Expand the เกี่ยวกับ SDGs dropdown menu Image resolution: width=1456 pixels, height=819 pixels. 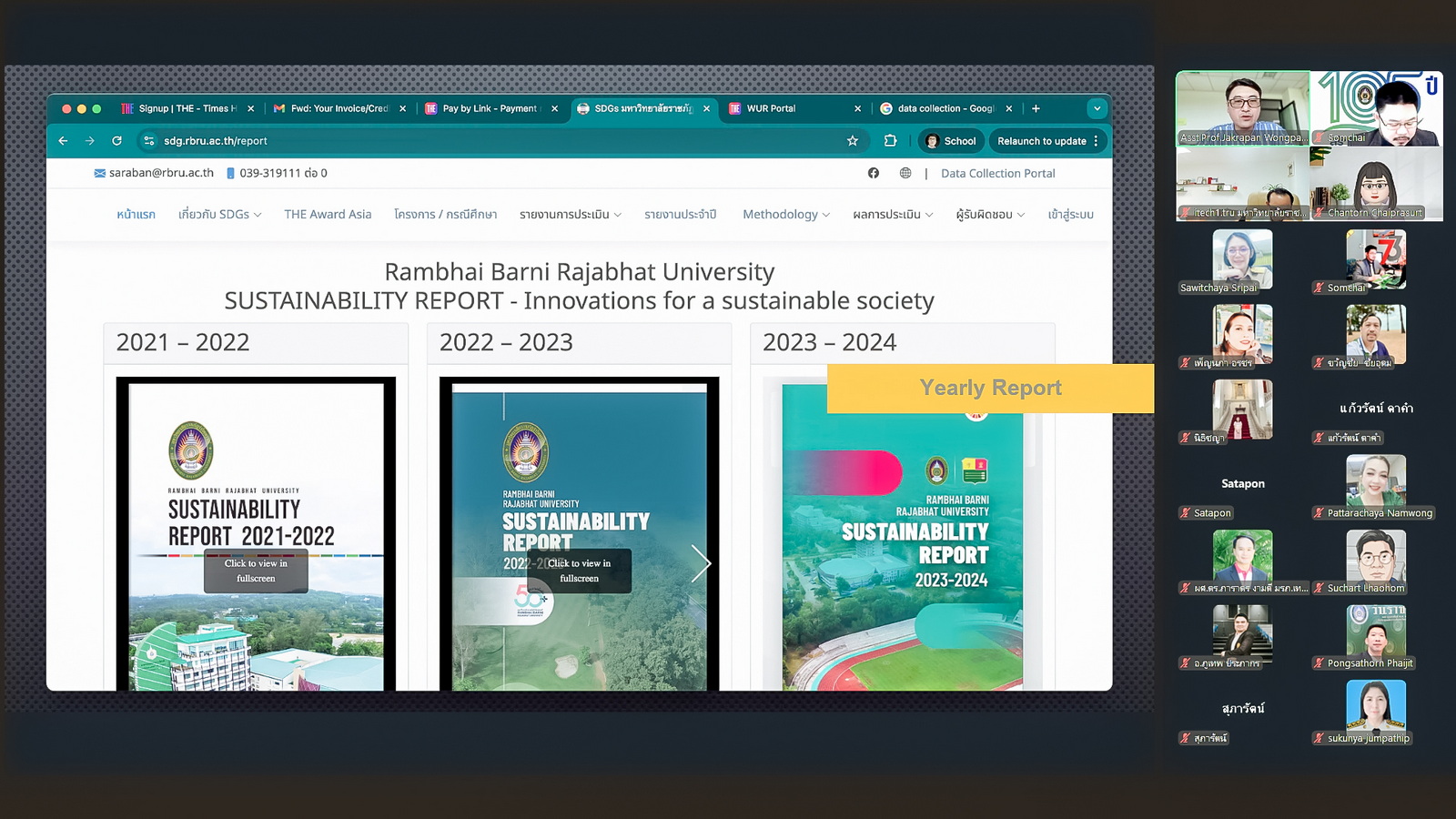[219, 215]
